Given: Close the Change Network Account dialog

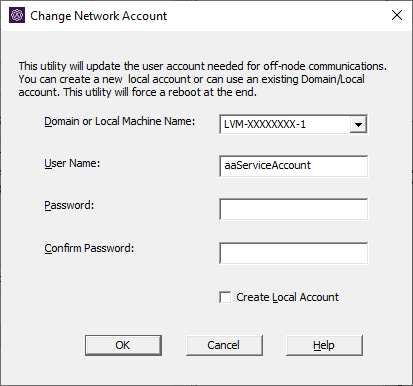Looking at the screenshot, I should (x=397, y=15).
